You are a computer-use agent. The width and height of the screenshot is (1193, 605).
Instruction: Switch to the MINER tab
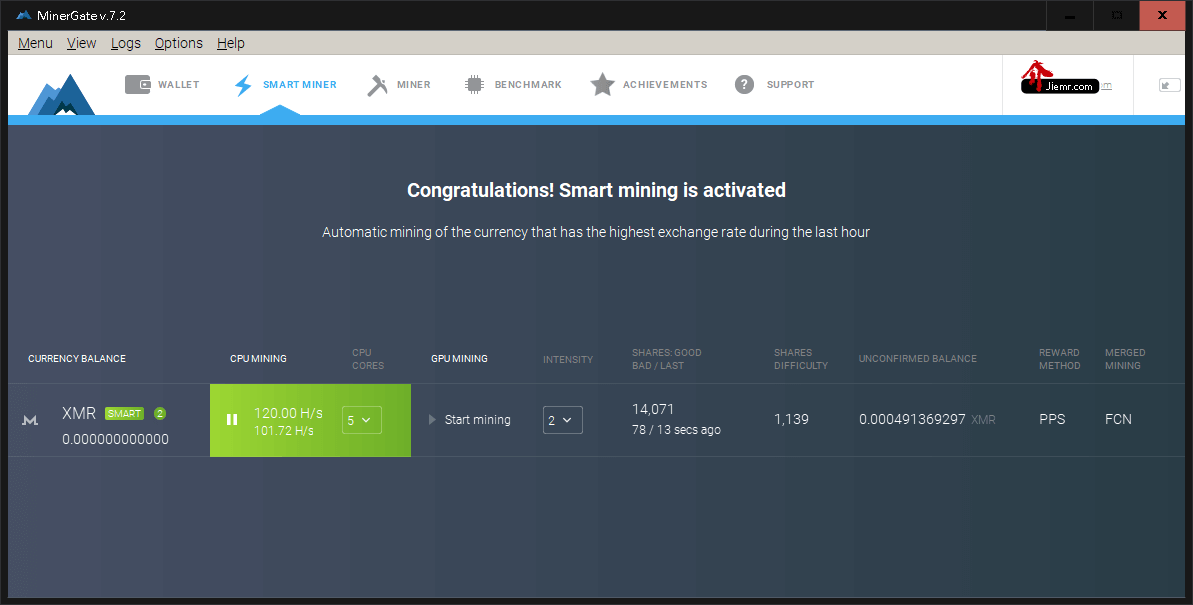pyautogui.click(x=414, y=84)
